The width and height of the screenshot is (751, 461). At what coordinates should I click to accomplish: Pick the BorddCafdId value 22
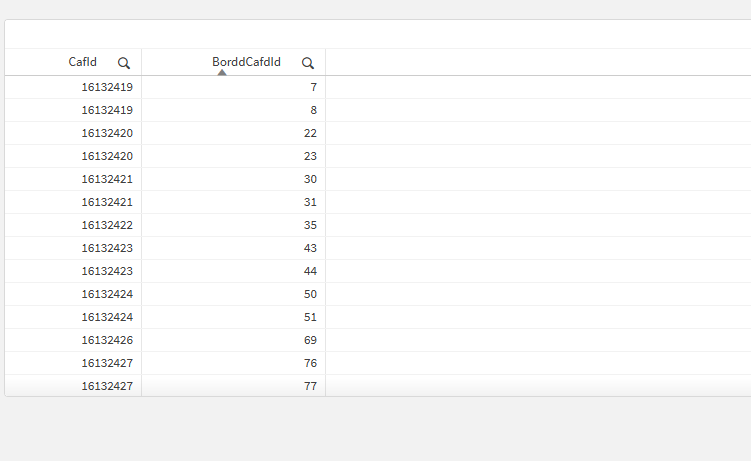click(x=310, y=133)
